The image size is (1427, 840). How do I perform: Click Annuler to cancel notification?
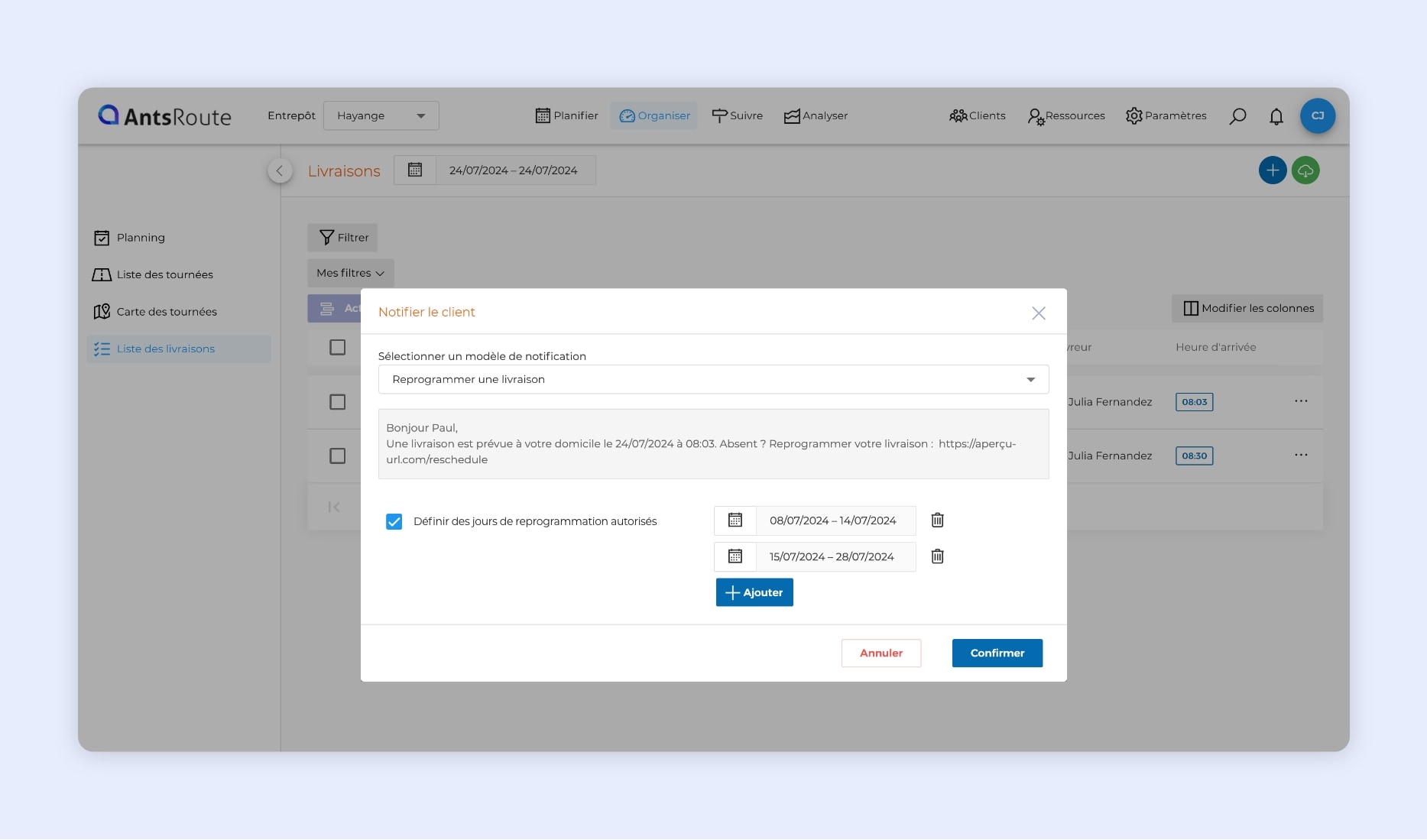tap(881, 654)
